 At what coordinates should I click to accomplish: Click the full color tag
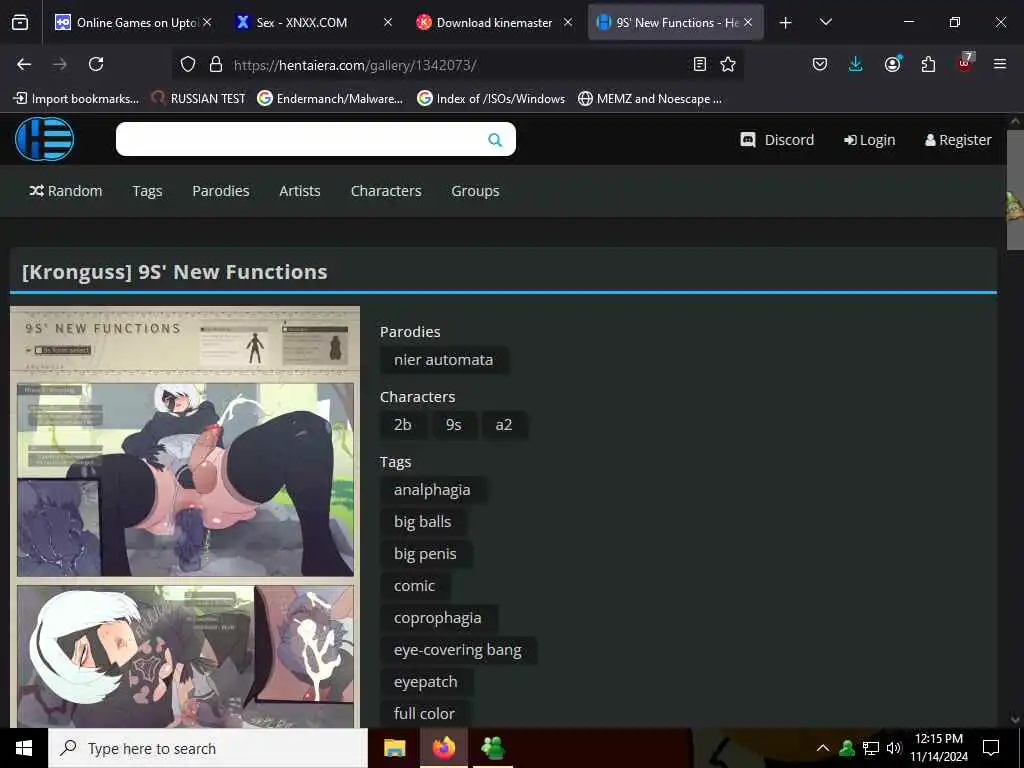click(x=424, y=713)
